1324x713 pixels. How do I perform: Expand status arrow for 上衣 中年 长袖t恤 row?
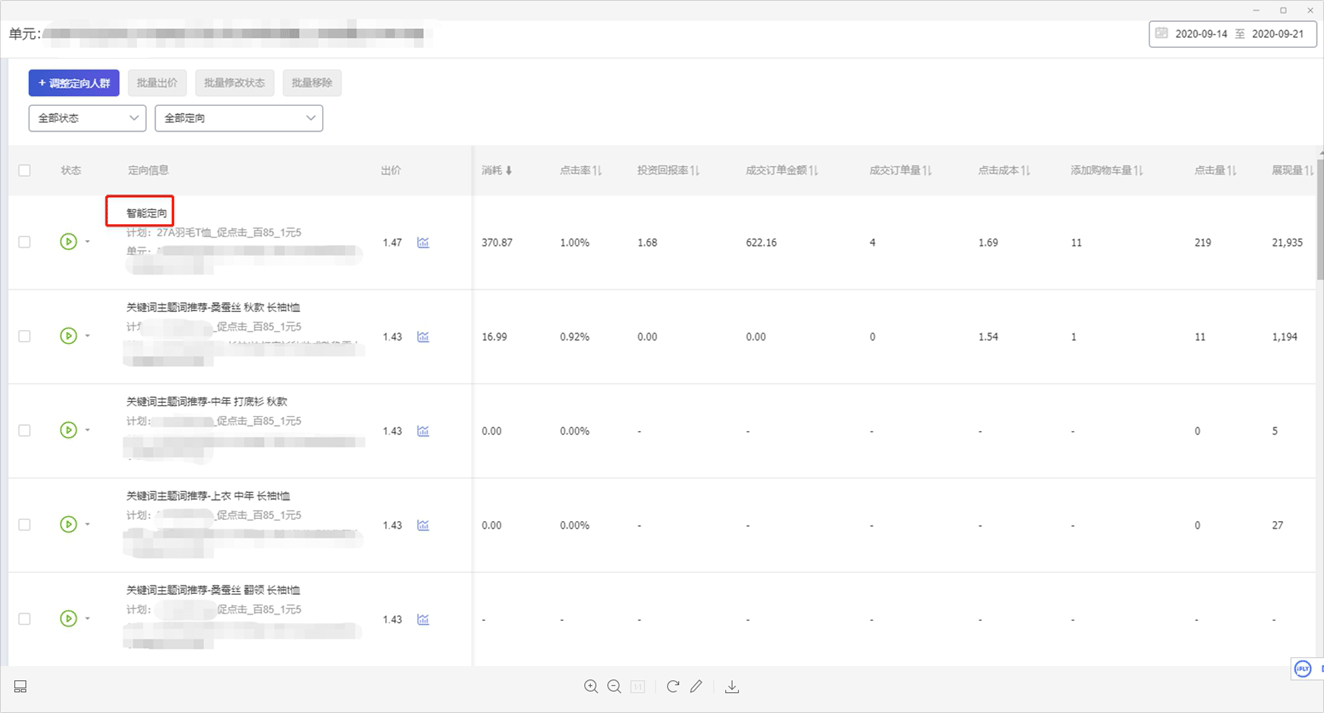pyautogui.click(x=87, y=525)
